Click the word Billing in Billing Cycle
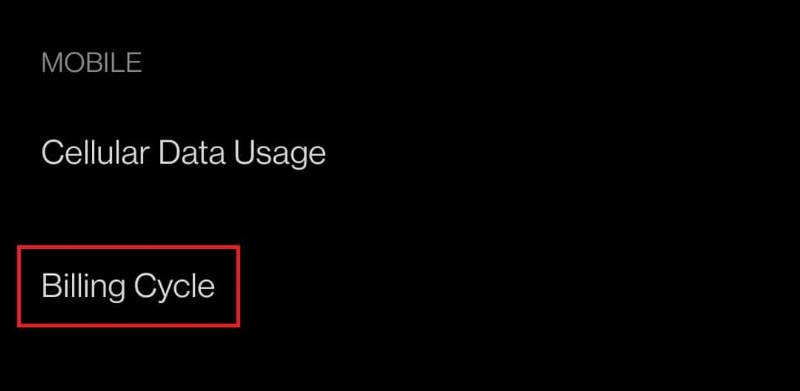Screen dimensions: 800x391 (x=83, y=287)
